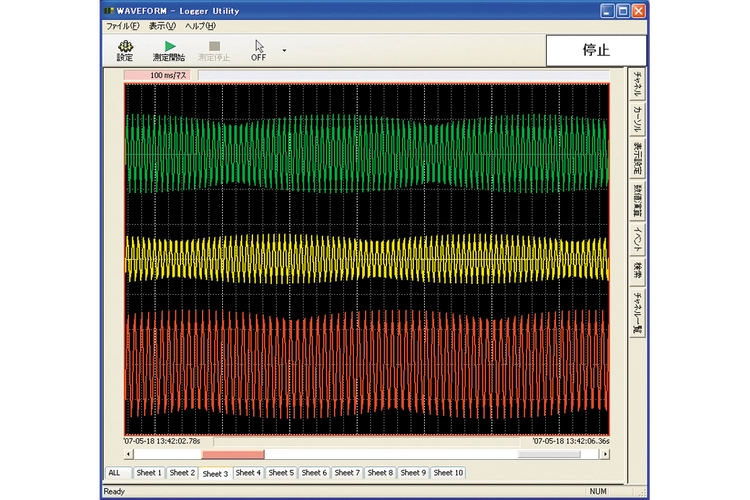
Task: Click the Ready status bar text
Action: point(114,491)
